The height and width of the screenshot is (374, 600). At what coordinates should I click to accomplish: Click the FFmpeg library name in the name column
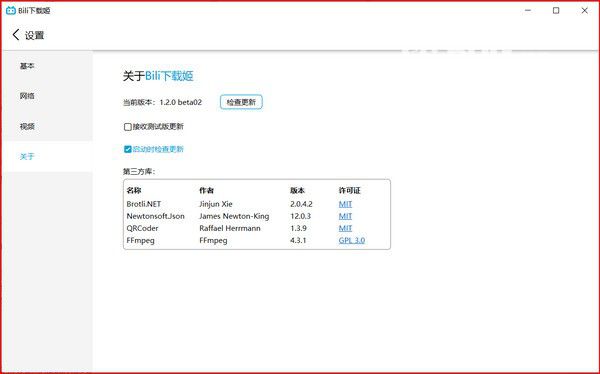140,240
